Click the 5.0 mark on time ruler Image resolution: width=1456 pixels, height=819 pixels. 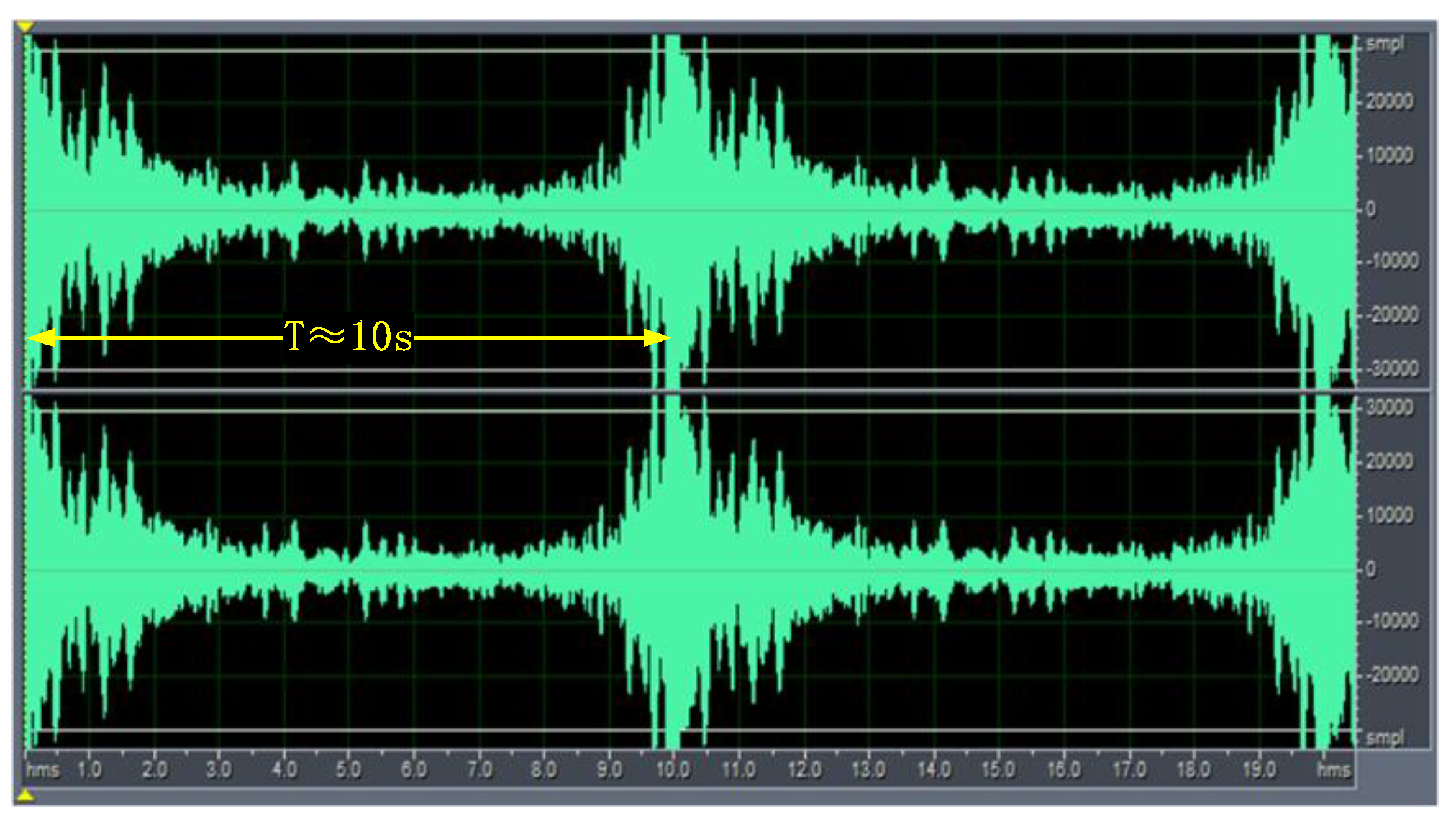pyautogui.click(x=348, y=770)
